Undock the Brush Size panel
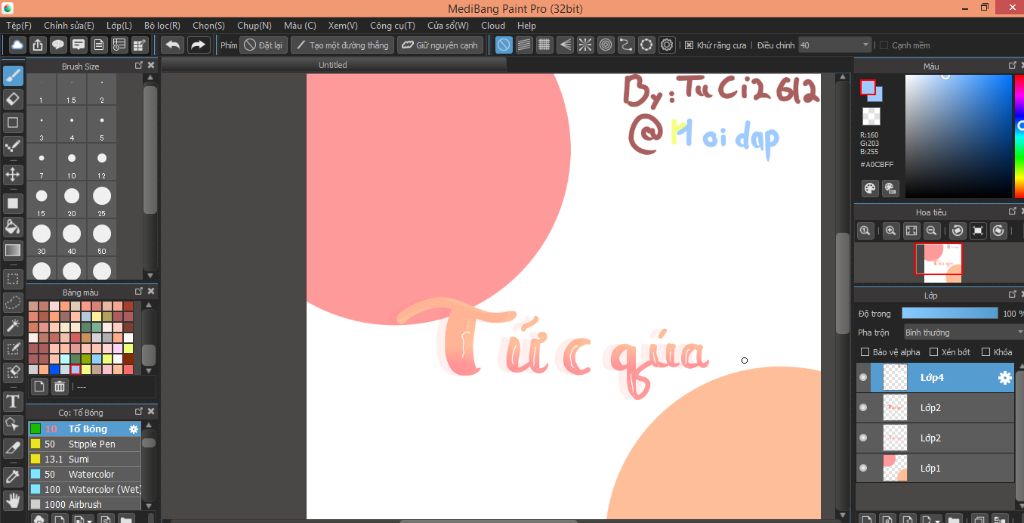The width and height of the screenshot is (1024, 523). [x=138, y=65]
